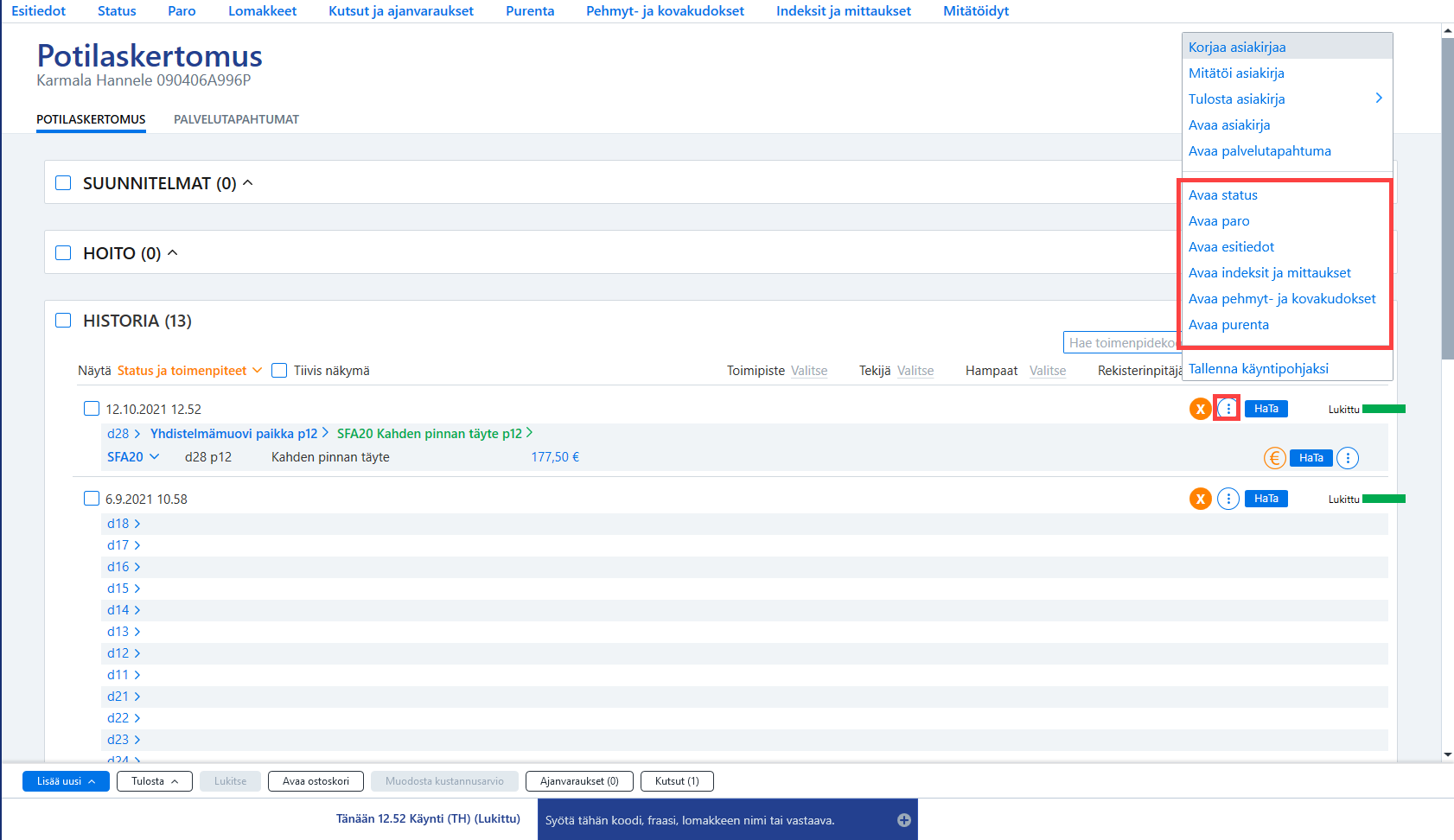Click plus icon in the code input bar
Image resolution: width=1454 pixels, height=840 pixels.
click(x=904, y=820)
